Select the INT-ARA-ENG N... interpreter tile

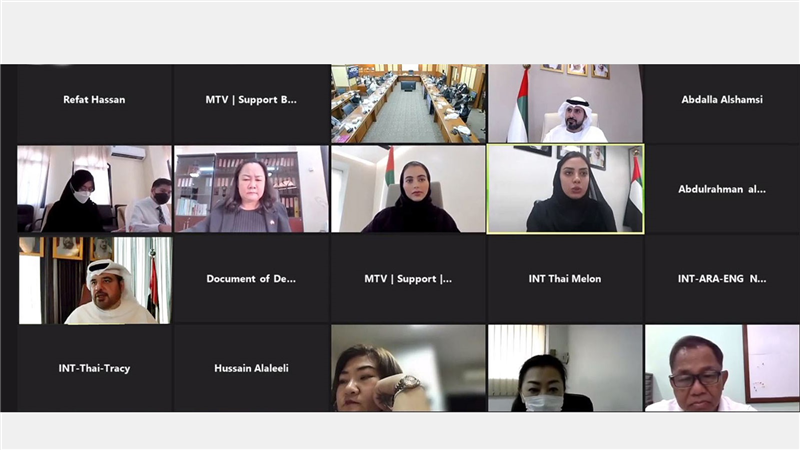tap(721, 279)
